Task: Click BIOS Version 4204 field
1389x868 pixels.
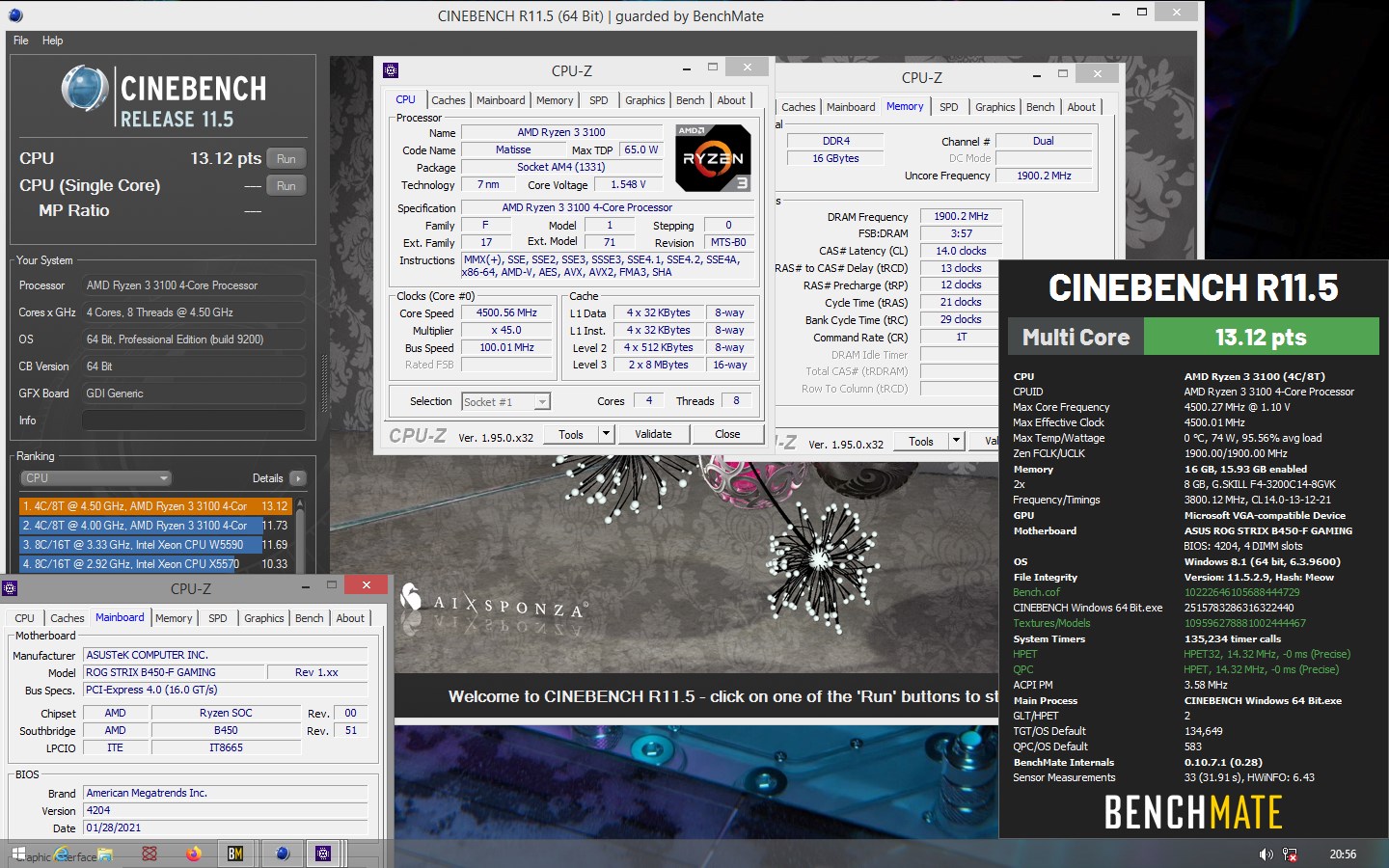Action: pyautogui.click(x=225, y=811)
